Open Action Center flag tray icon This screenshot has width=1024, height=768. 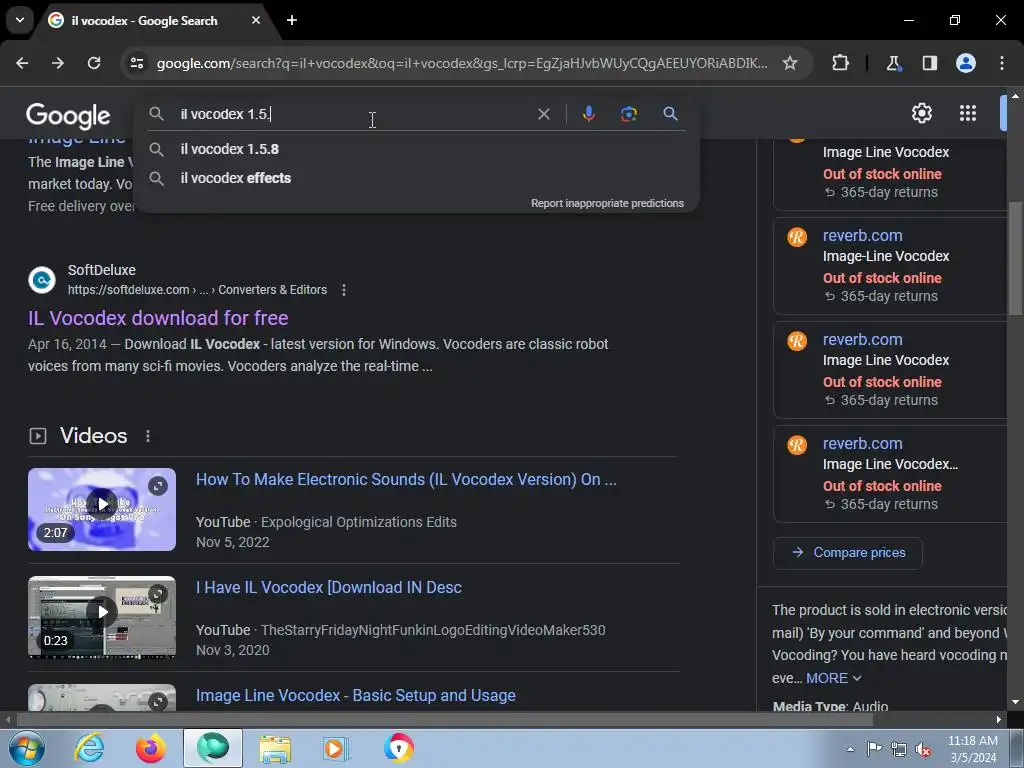tap(874, 749)
